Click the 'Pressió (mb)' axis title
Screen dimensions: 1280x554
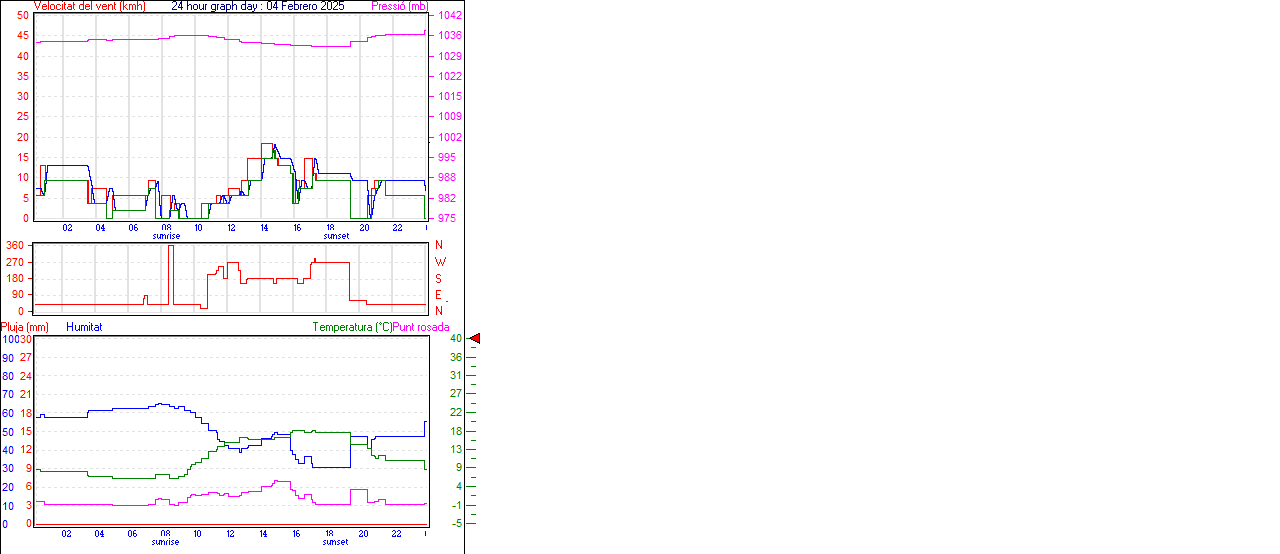tap(400, 6)
